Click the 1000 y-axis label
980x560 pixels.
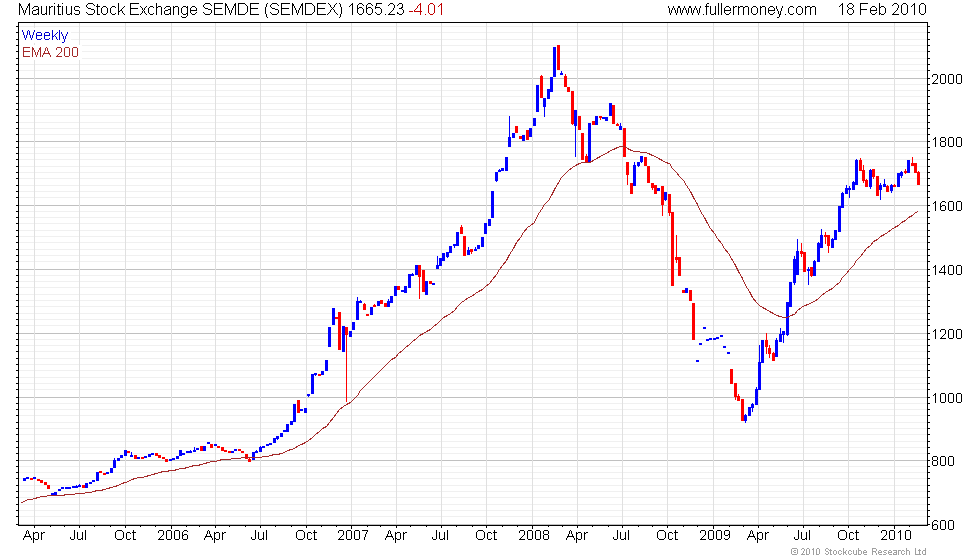tap(947, 398)
